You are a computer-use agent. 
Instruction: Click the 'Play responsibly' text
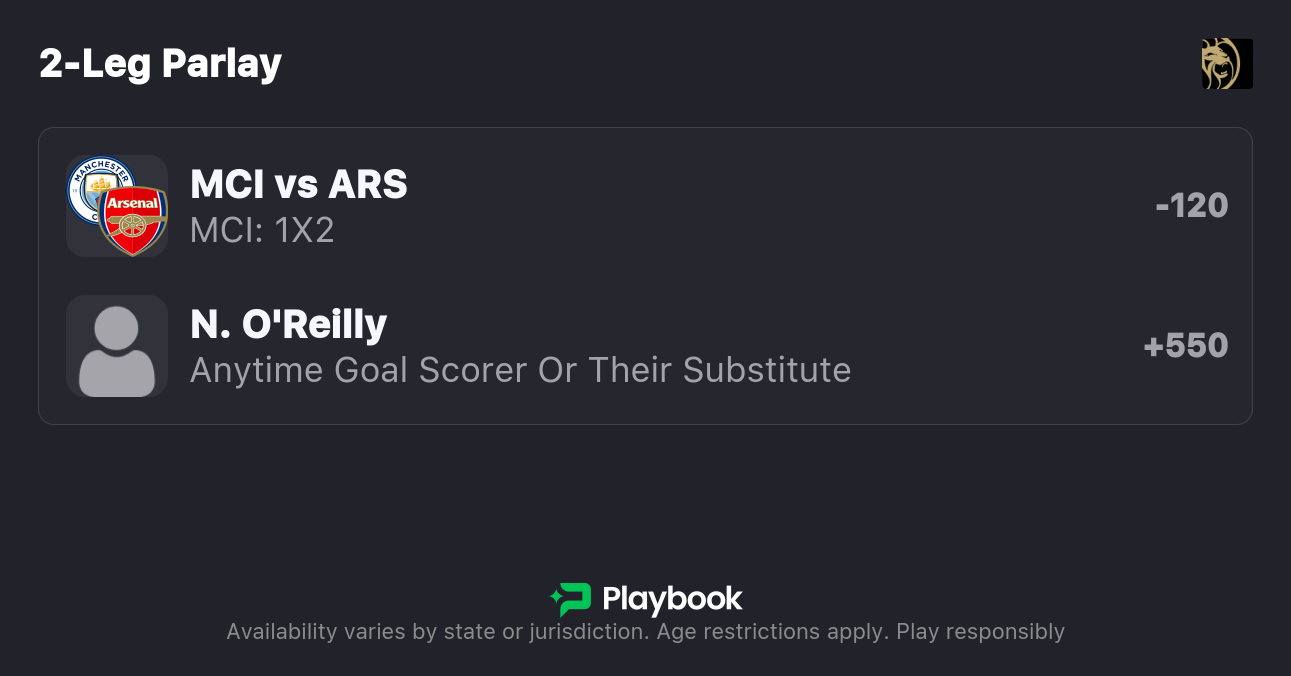[x=980, y=632]
